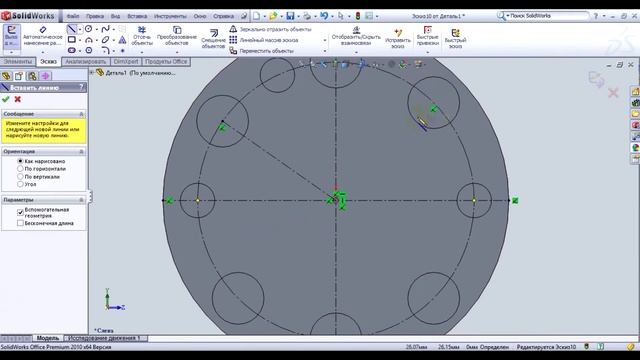Select the Ellipse sketch tool
Screen dimensions: 640x360
tap(105, 40)
